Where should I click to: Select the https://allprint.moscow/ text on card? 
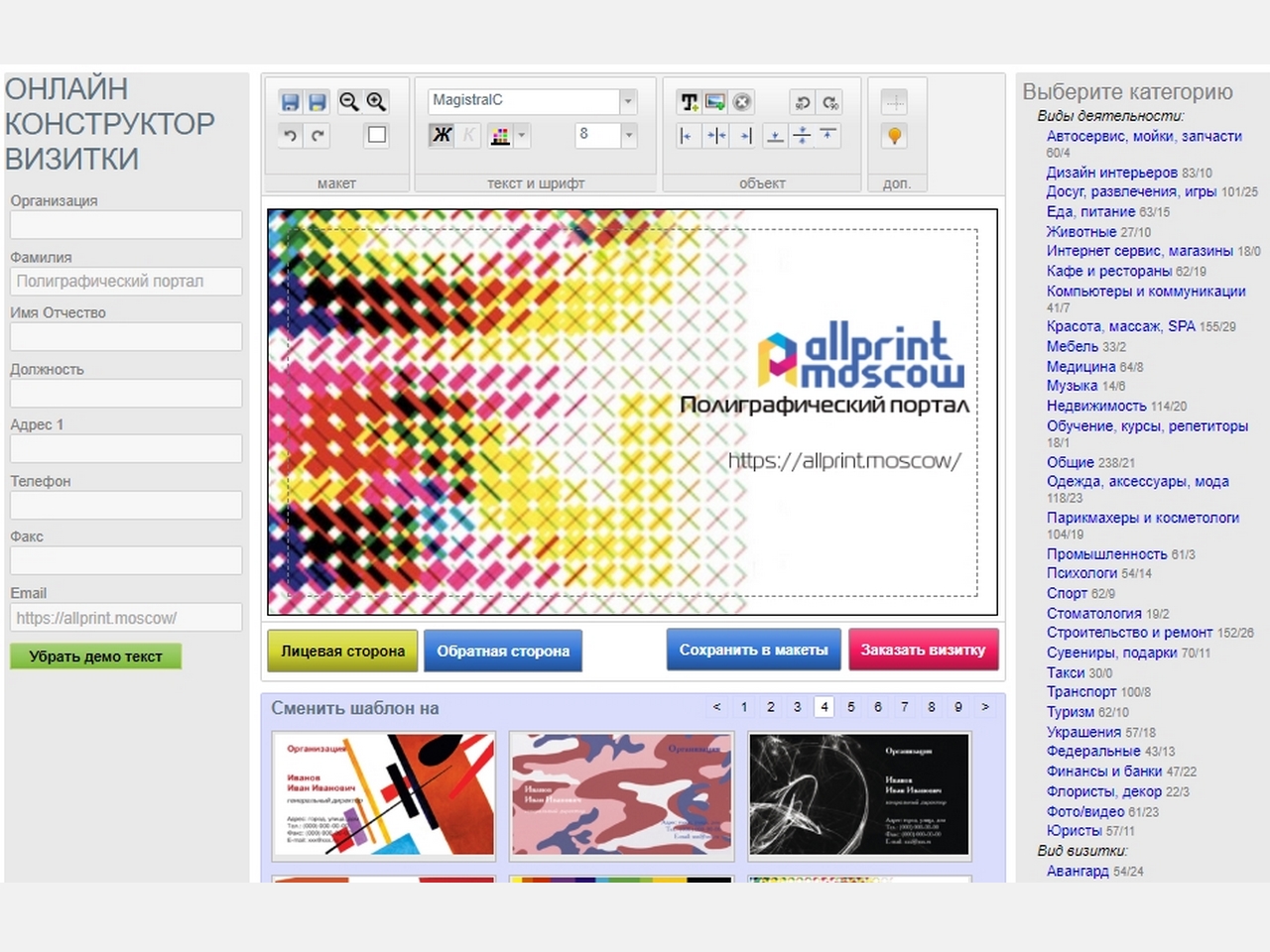[844, 460]
